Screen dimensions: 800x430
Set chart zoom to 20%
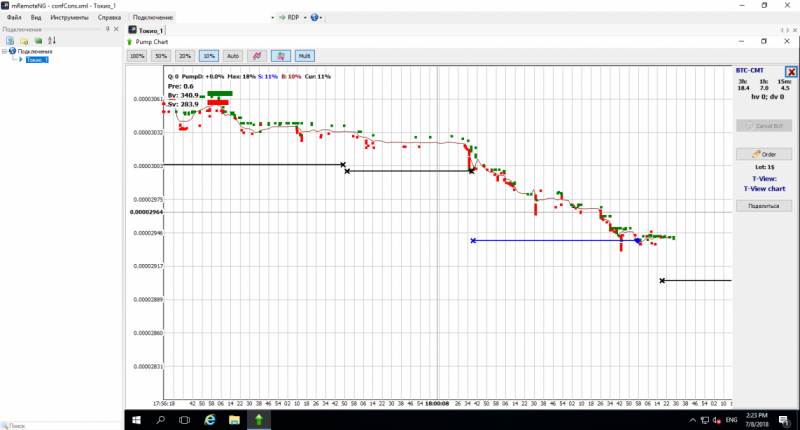[185, 56]
